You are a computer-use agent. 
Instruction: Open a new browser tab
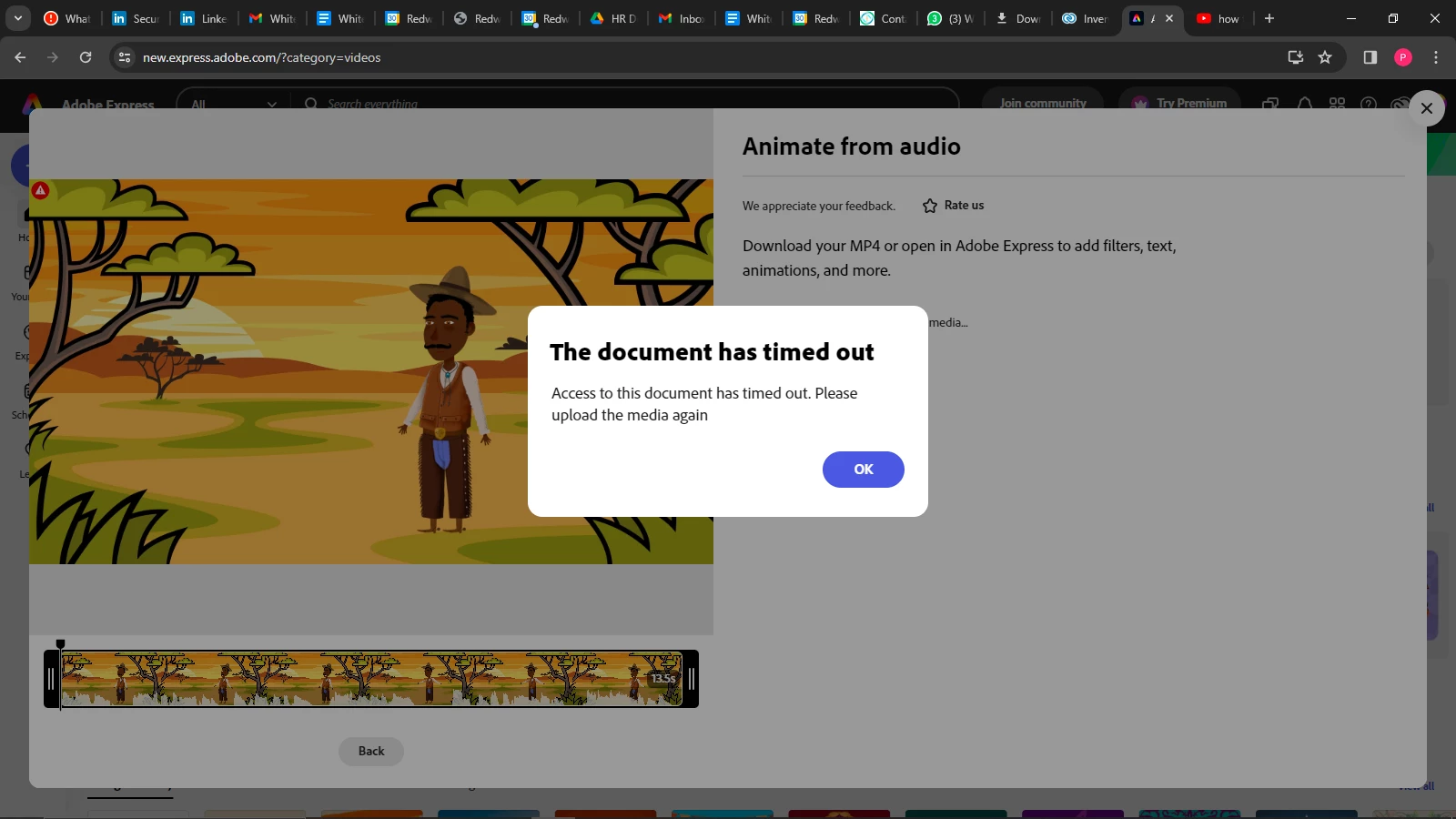[1269, 18]
